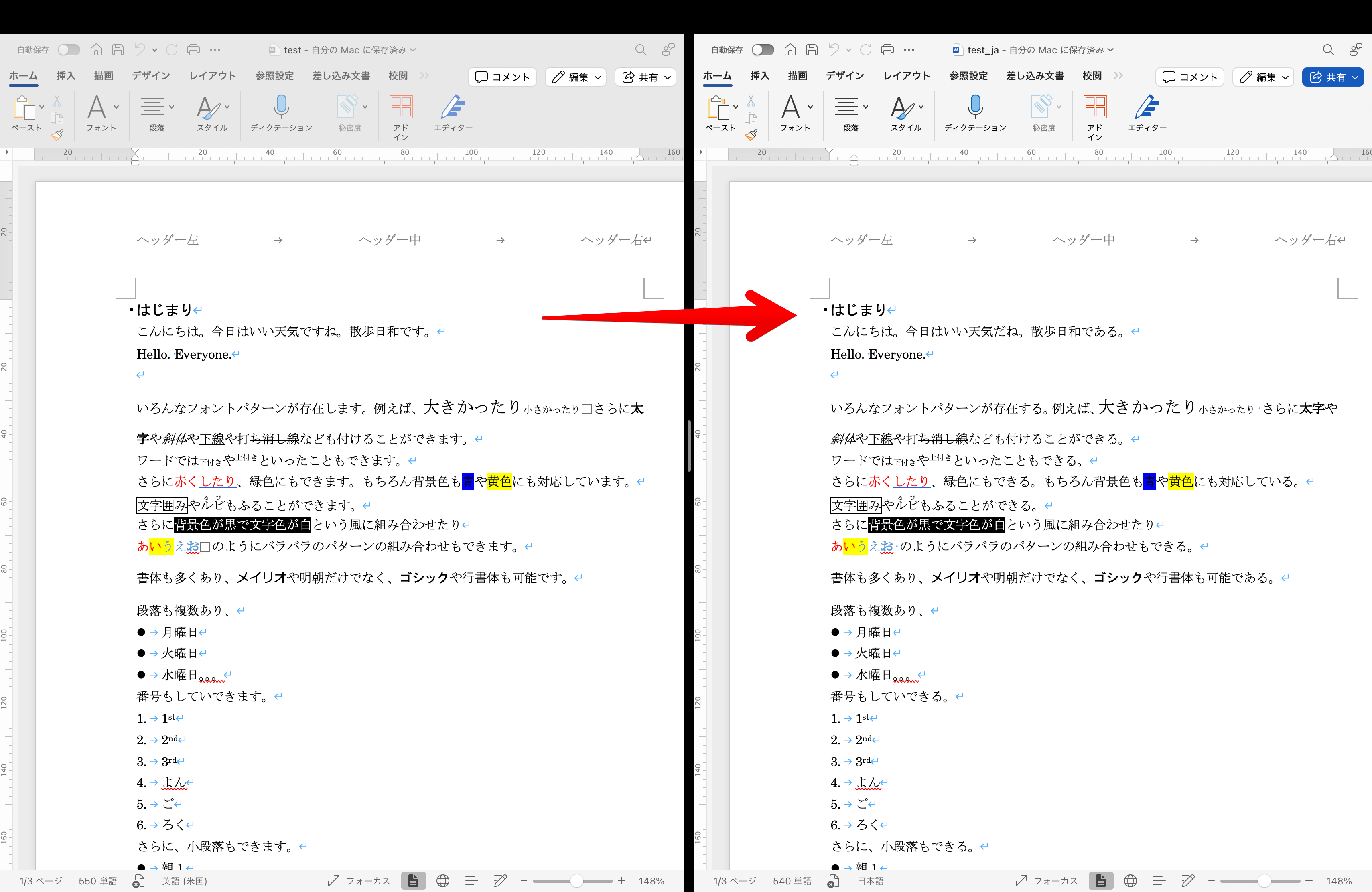The image size is (1372, 892).
Task: Select print layout view in right status bar
Action: point(1101,881)
